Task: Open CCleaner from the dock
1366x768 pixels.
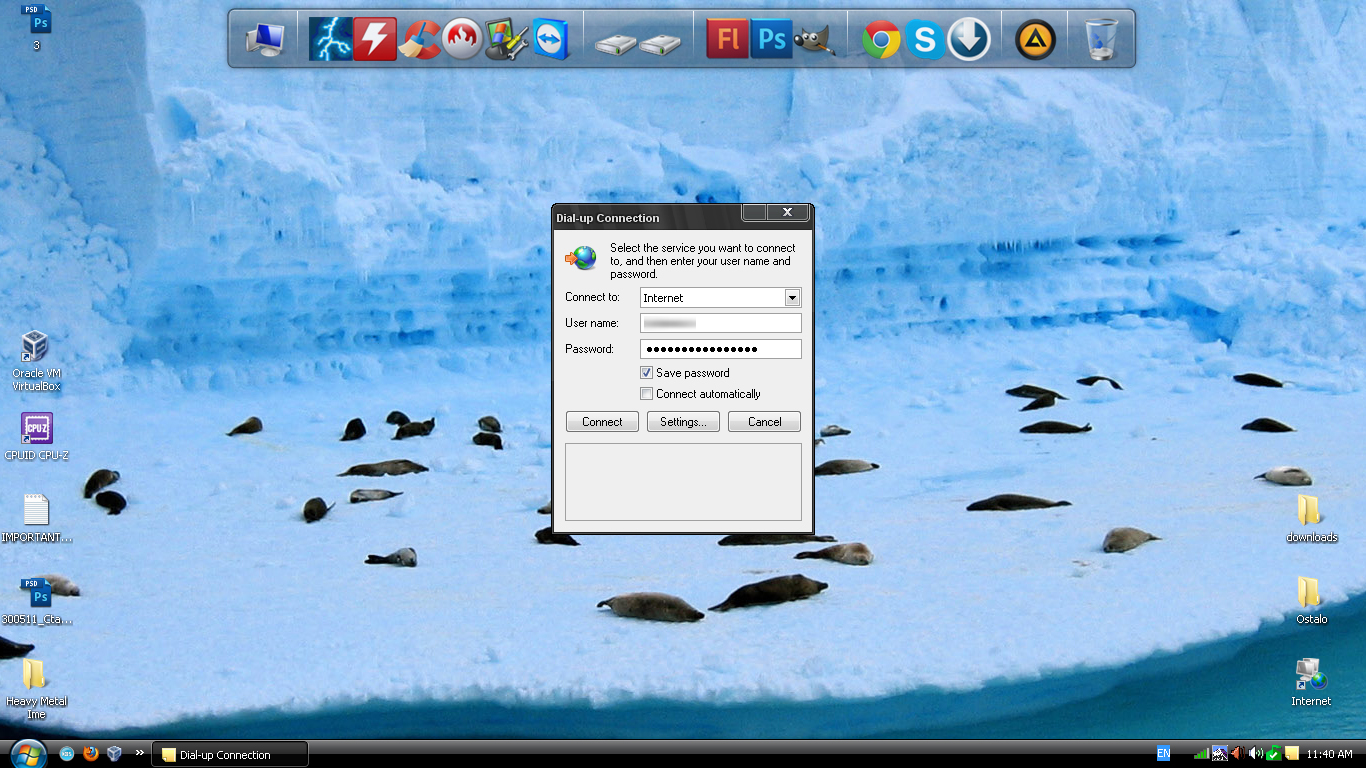Action: pos(419,40)
